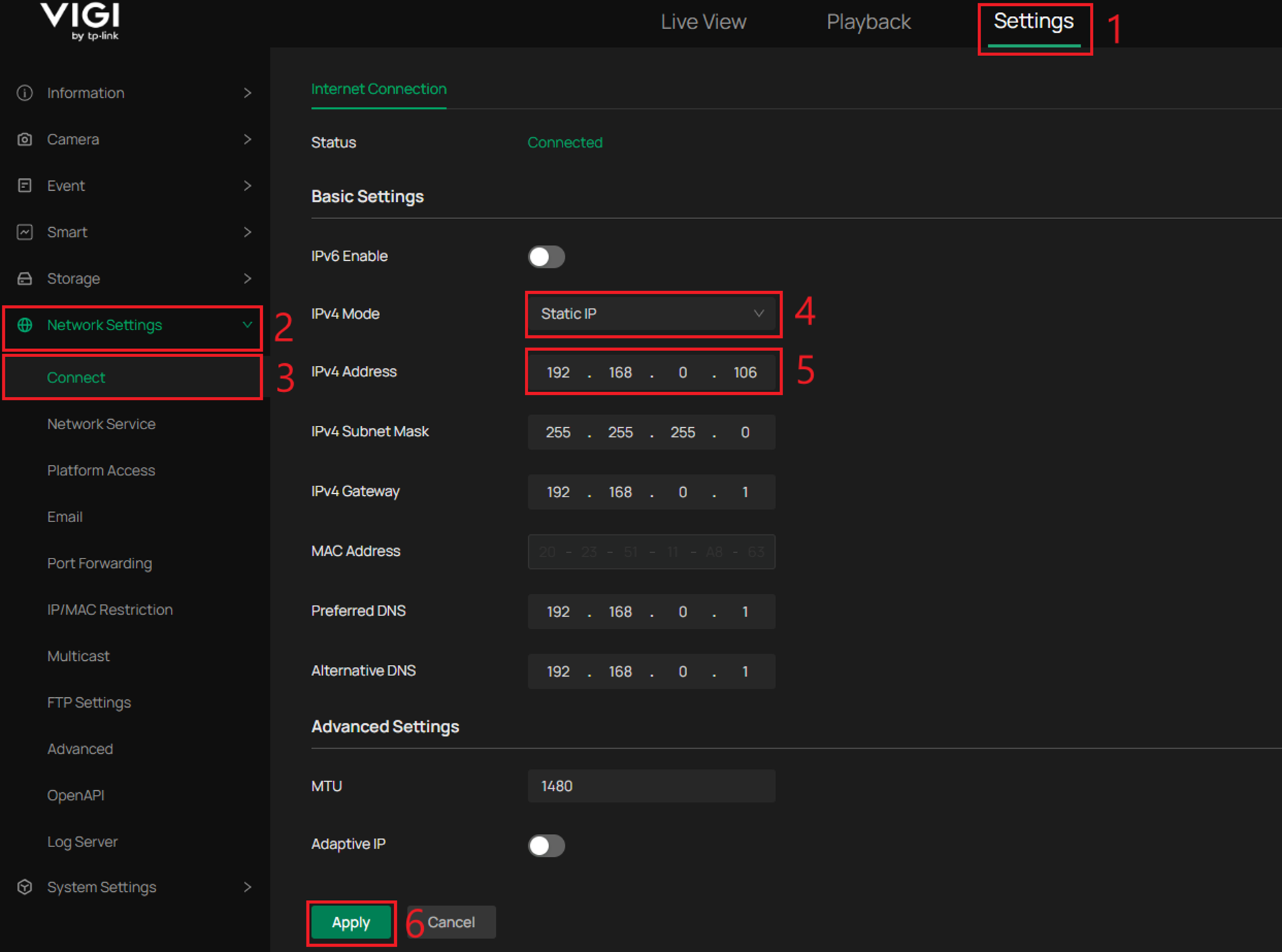The image size is (1282, 952).
Task: Click the IPv4 Subnet Mask last octet field
Action: [745, 432]
